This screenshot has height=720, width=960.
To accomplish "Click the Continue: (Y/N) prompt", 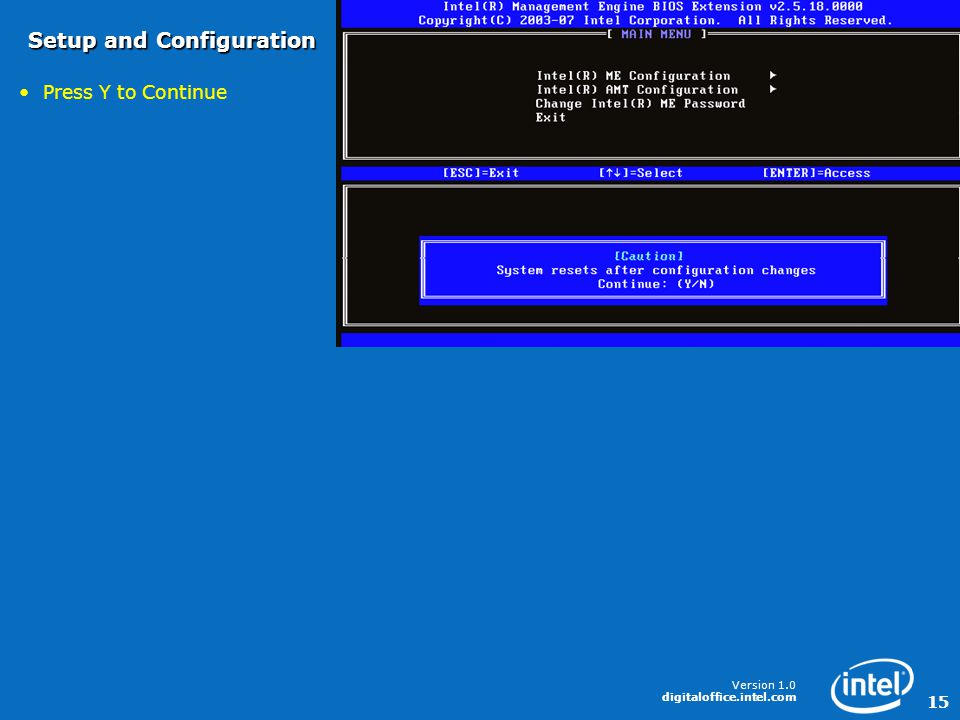I will [656, 284].
